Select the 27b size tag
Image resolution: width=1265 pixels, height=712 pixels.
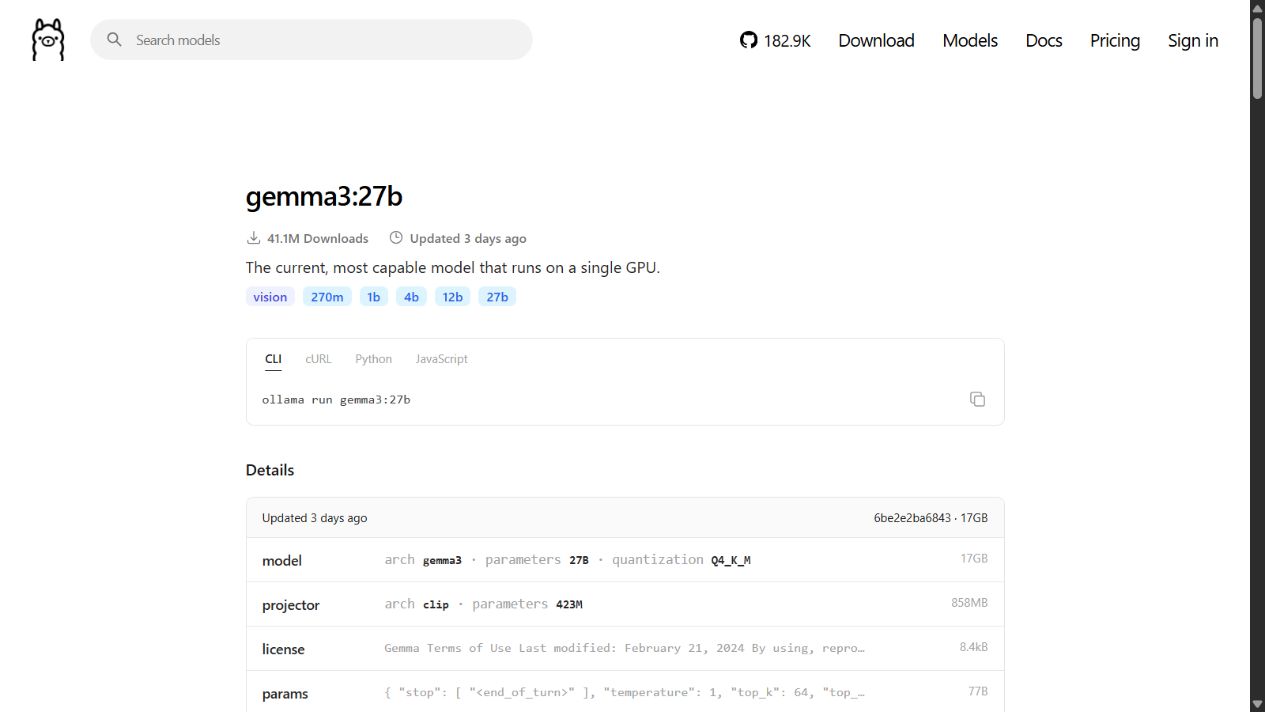point(497,297)
